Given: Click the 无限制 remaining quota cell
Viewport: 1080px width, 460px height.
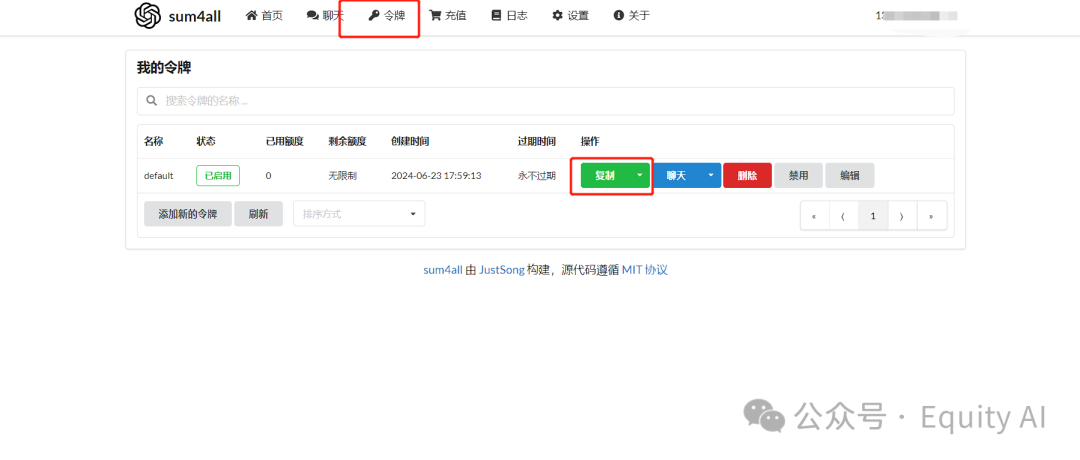Looking at the screenshot, I should pyautogui.click(x=342, y=176).
